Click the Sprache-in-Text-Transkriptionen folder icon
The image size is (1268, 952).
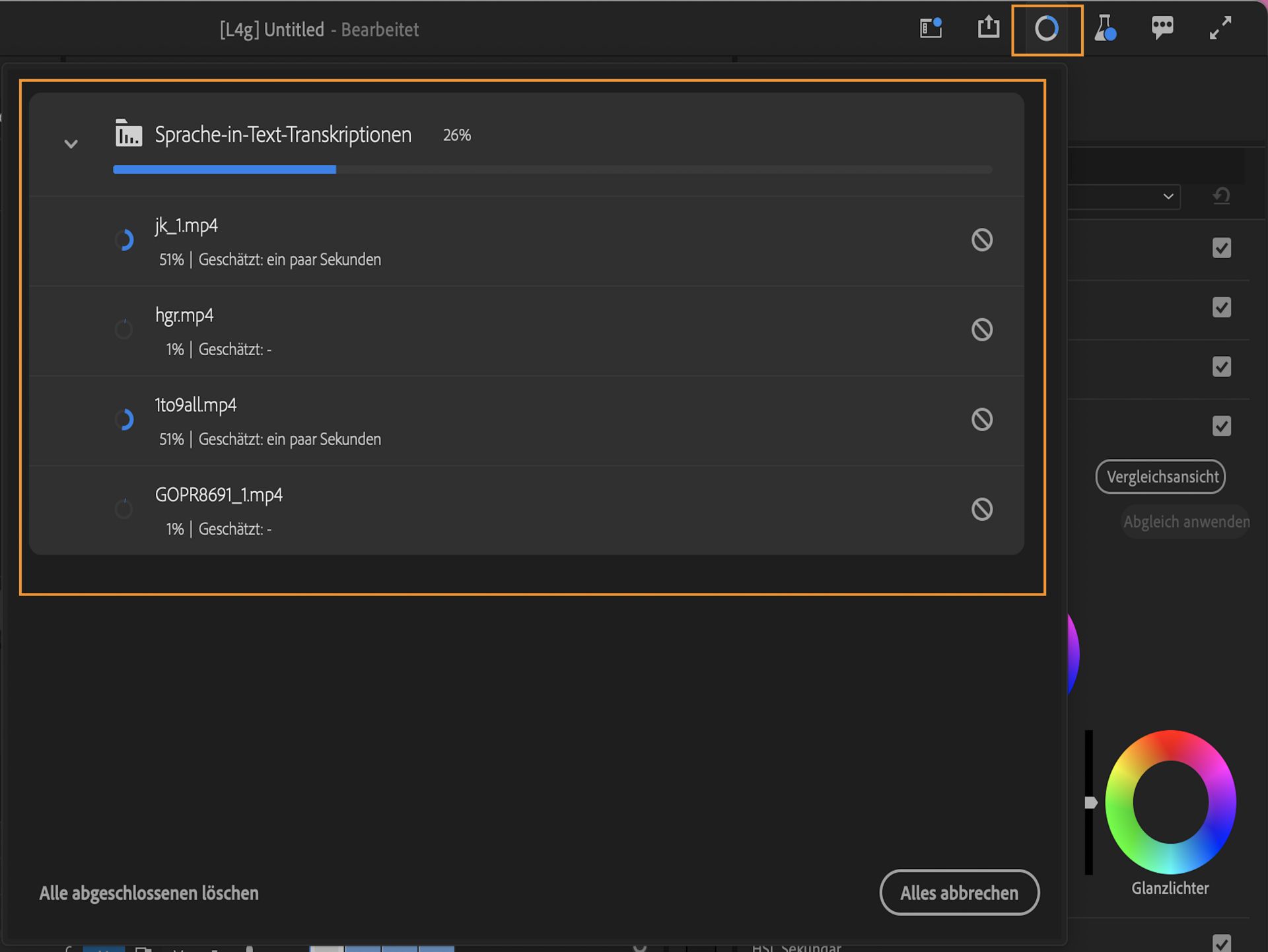click(128, 133)
